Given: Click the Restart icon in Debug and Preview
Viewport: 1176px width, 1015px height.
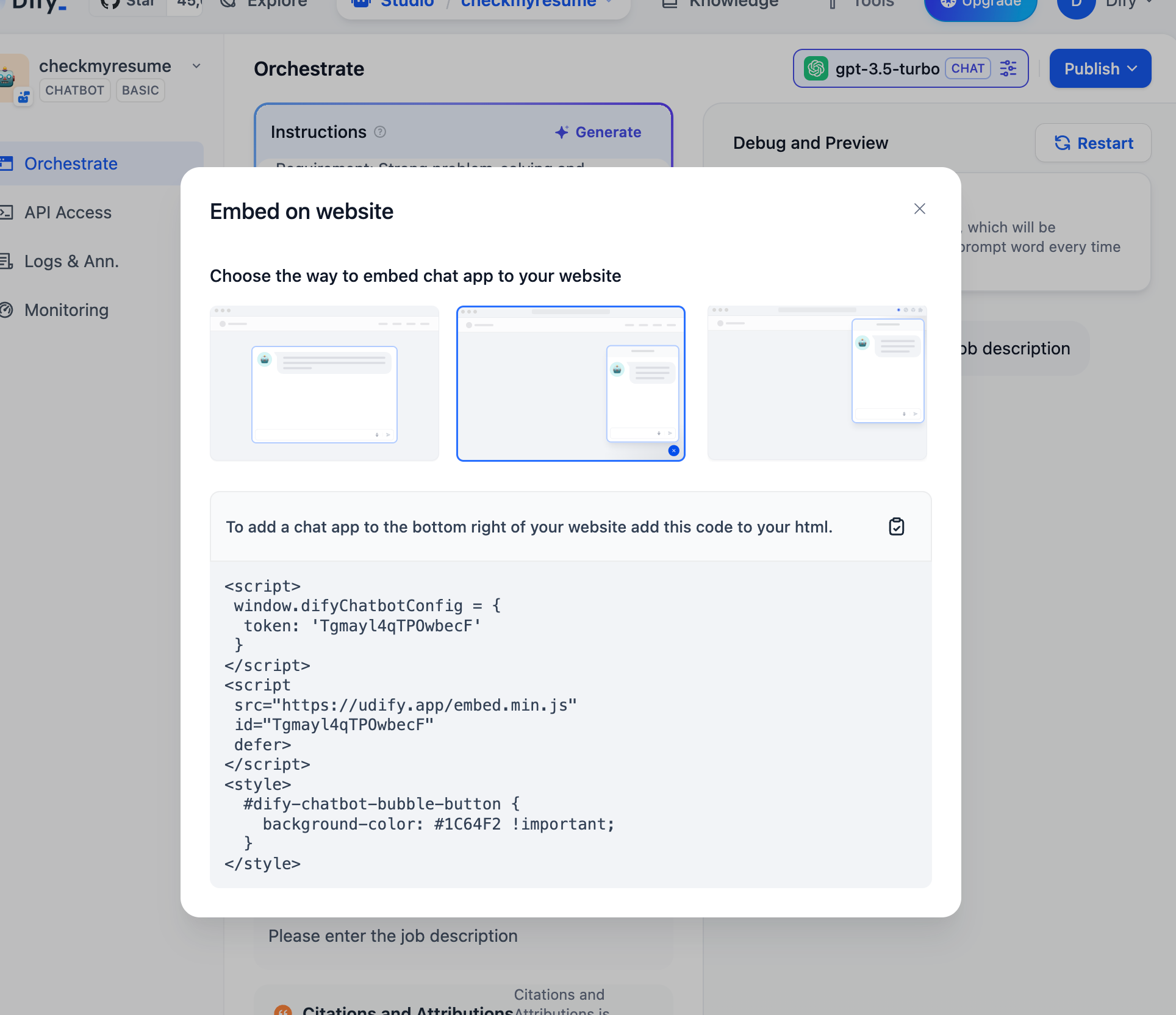Looking at the screenshot, I should 1063,143.
